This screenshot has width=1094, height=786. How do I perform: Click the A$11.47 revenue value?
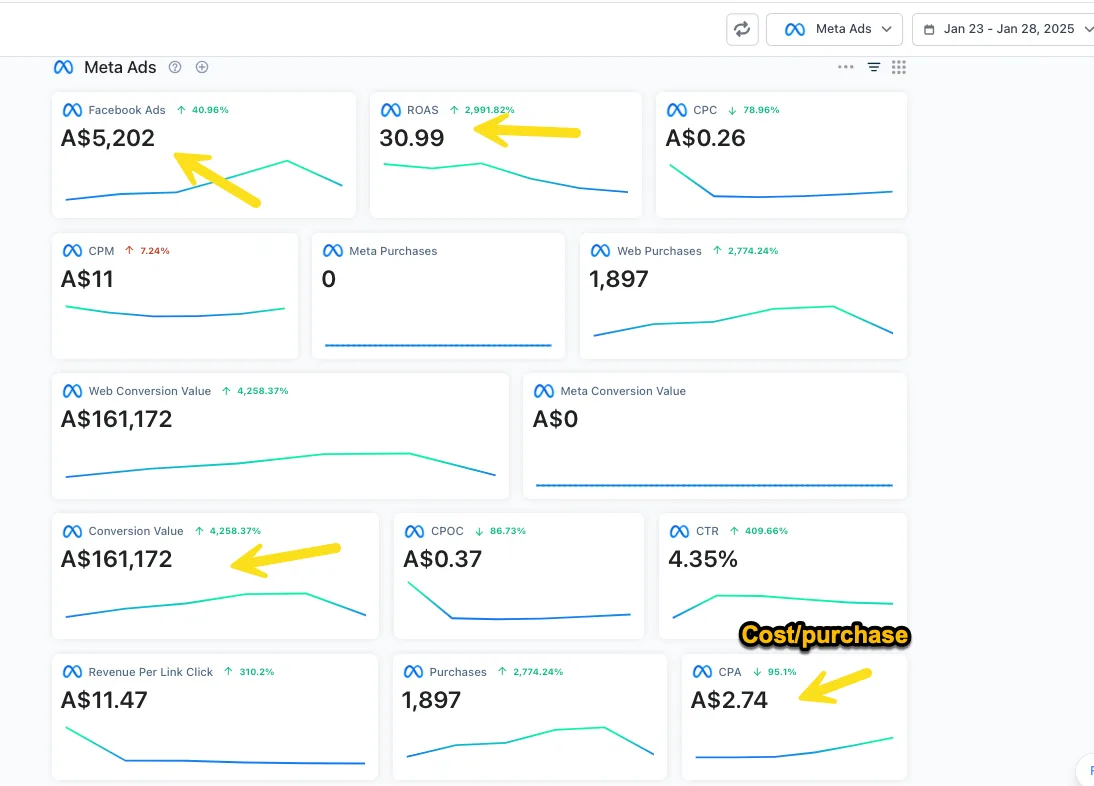point(104,700)
